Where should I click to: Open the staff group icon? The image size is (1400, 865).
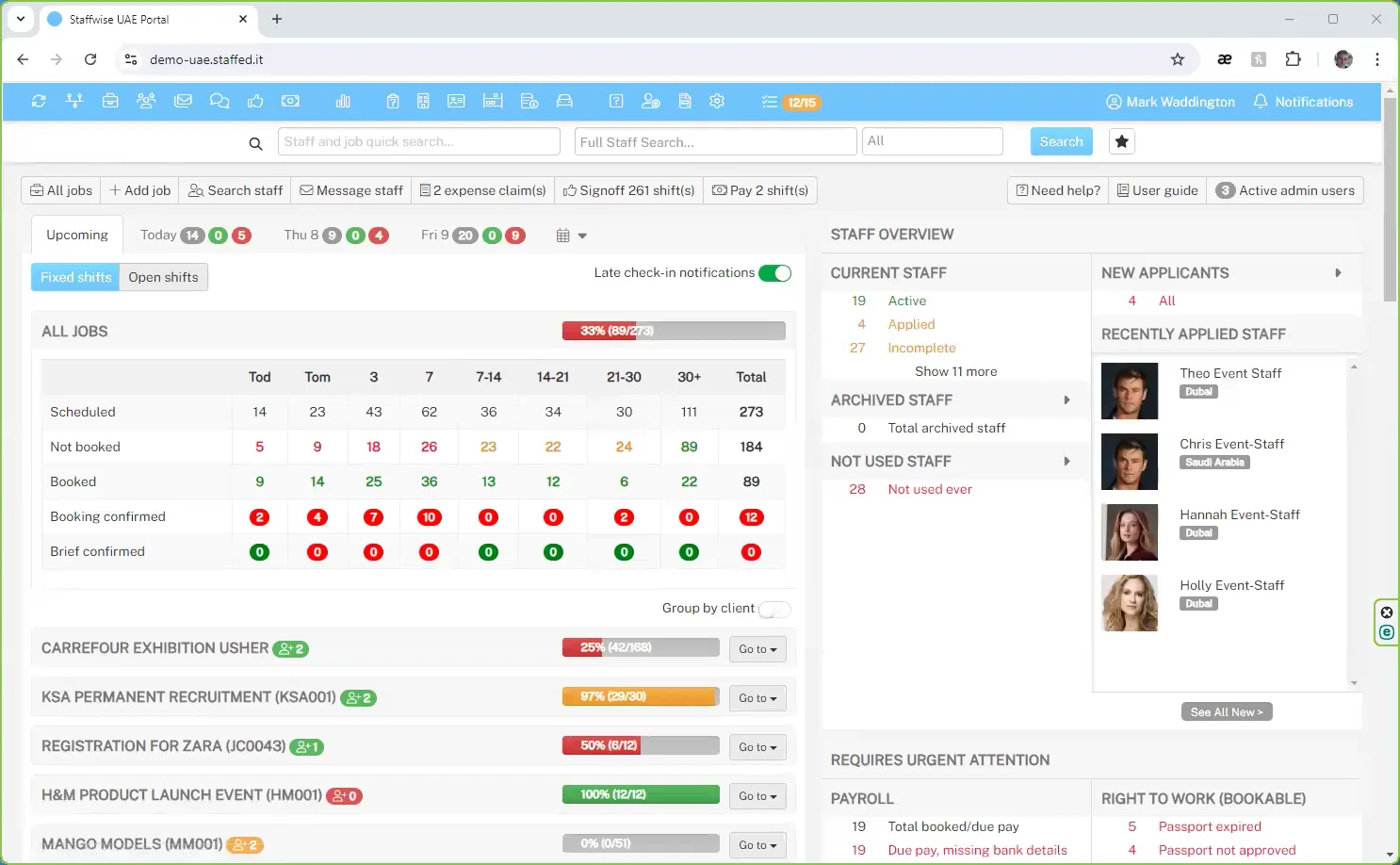pyautogui.click(x=146, y=102)
